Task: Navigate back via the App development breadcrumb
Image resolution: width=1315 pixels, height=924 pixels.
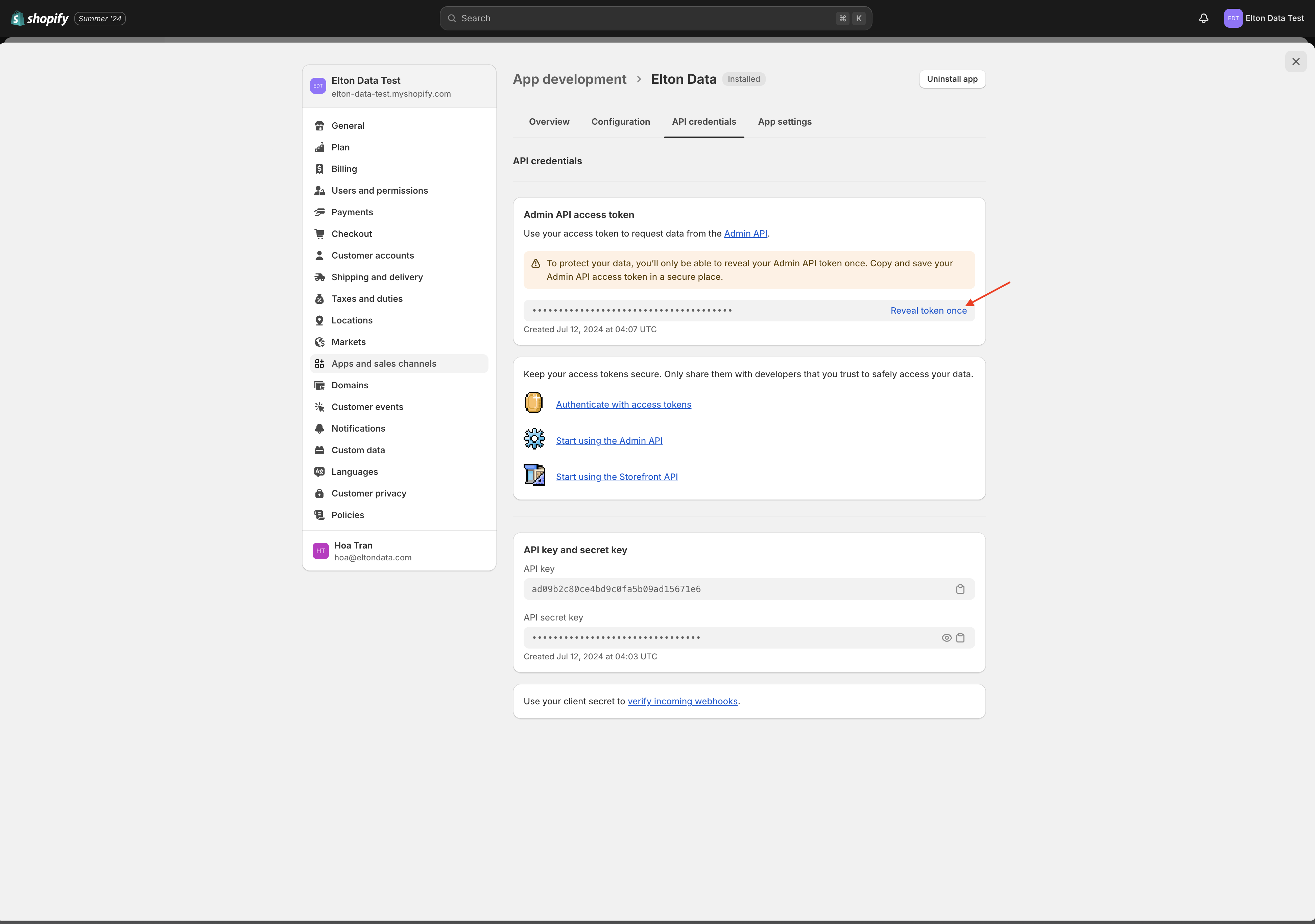Action: pos(569,79)
